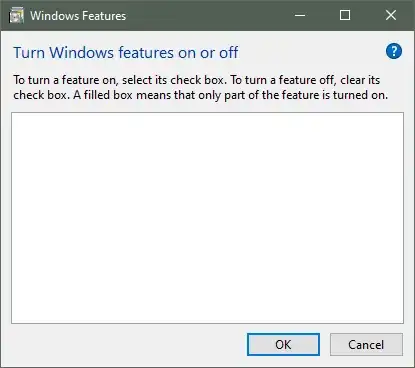The image size is (415, 368).
Task: Click the blue help question mark icon
Action: pos(394,51)
